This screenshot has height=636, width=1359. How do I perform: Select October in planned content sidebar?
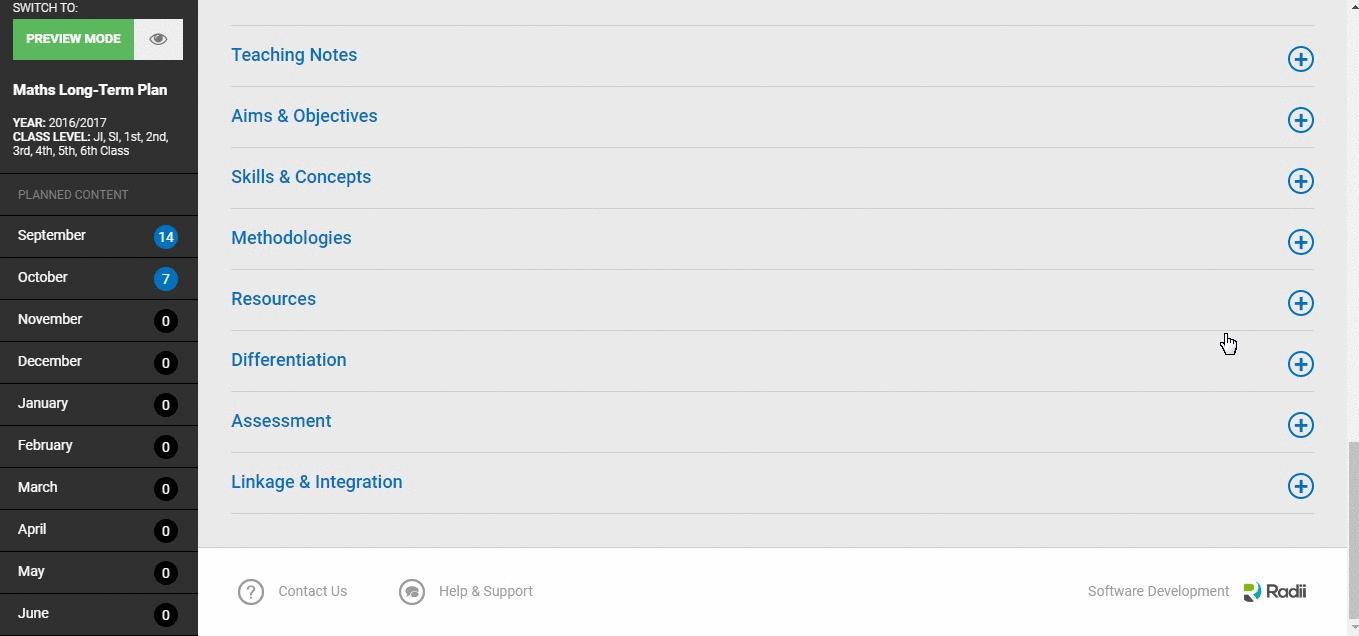(99, 278)
